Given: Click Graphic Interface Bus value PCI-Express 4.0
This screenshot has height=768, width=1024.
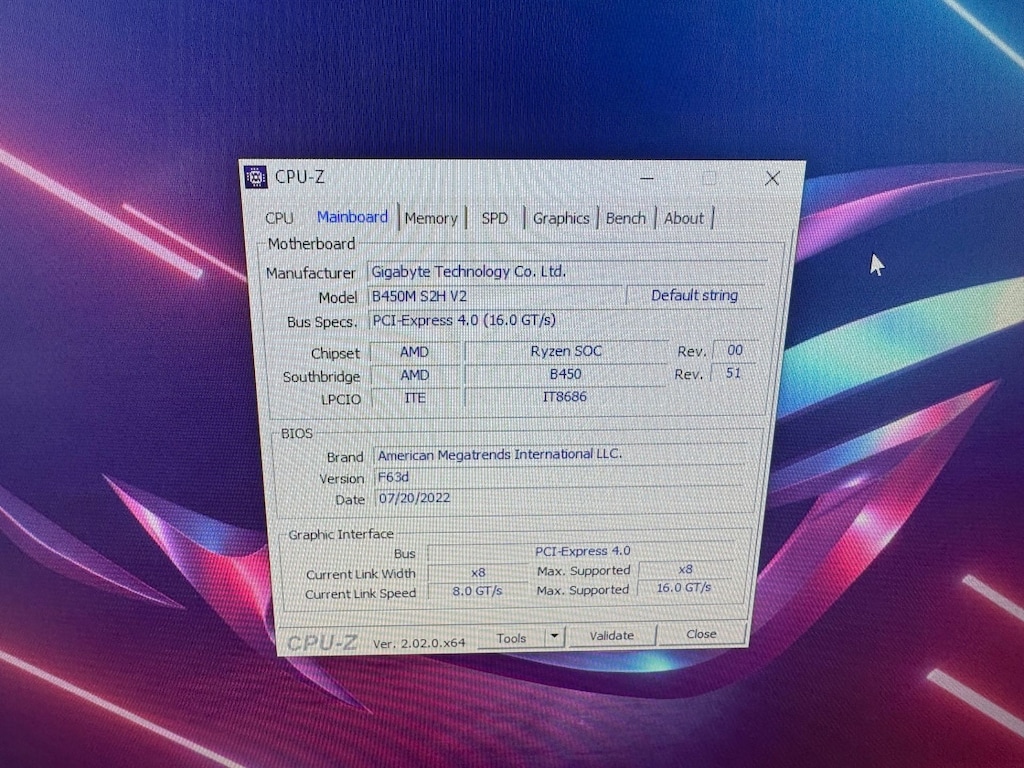Looking at the screenshot, I should point(583,551).
